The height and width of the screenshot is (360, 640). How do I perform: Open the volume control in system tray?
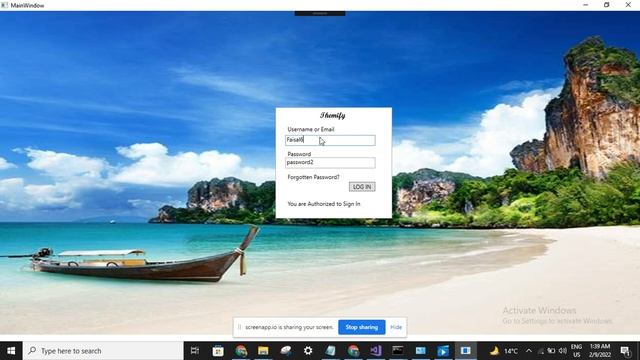563,351
